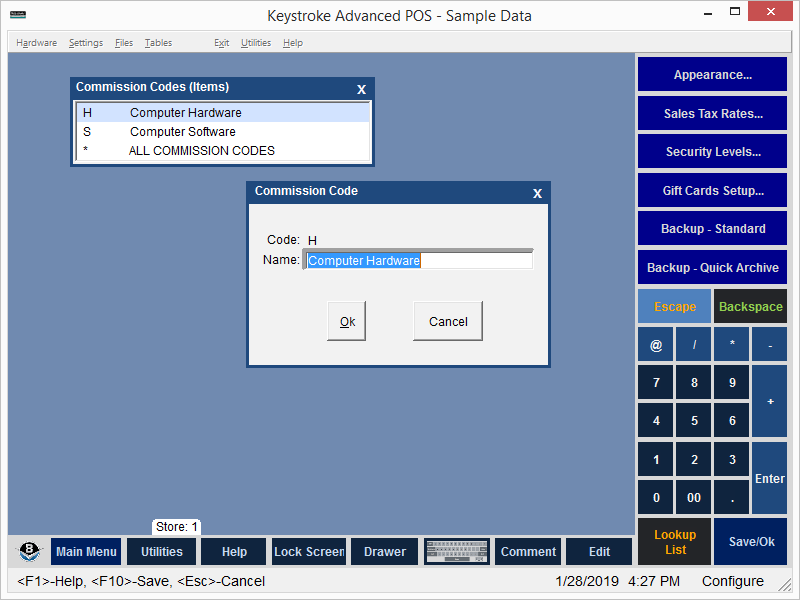Click the Lookup List button
800x600 pixels.
pyautogui.click(x=675, y=542)
